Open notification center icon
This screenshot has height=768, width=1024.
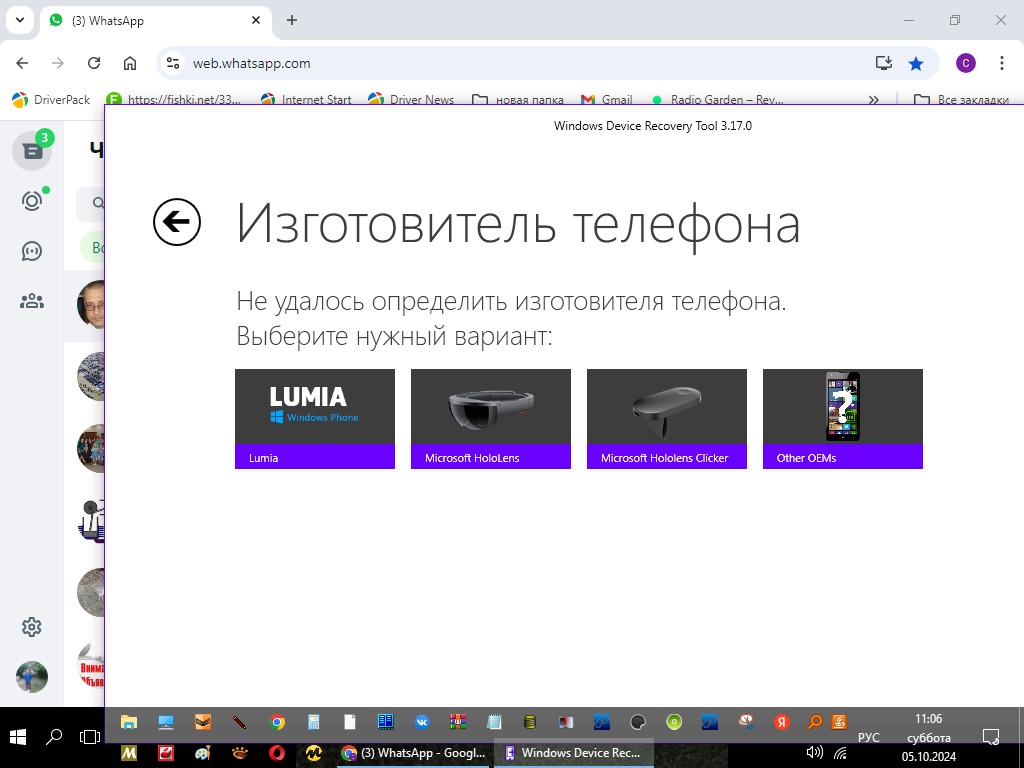[991, 737]
